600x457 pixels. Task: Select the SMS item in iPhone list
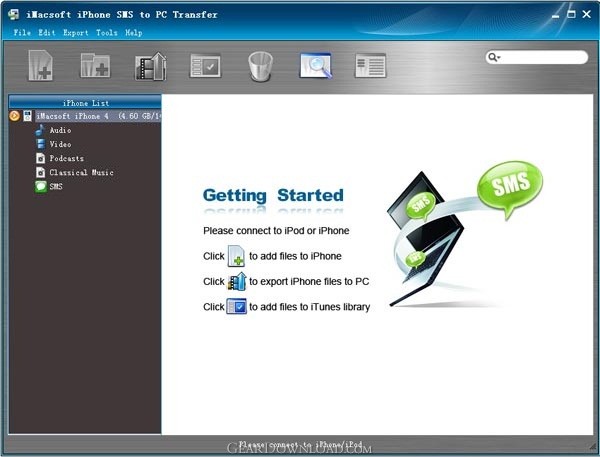(55, 186)
